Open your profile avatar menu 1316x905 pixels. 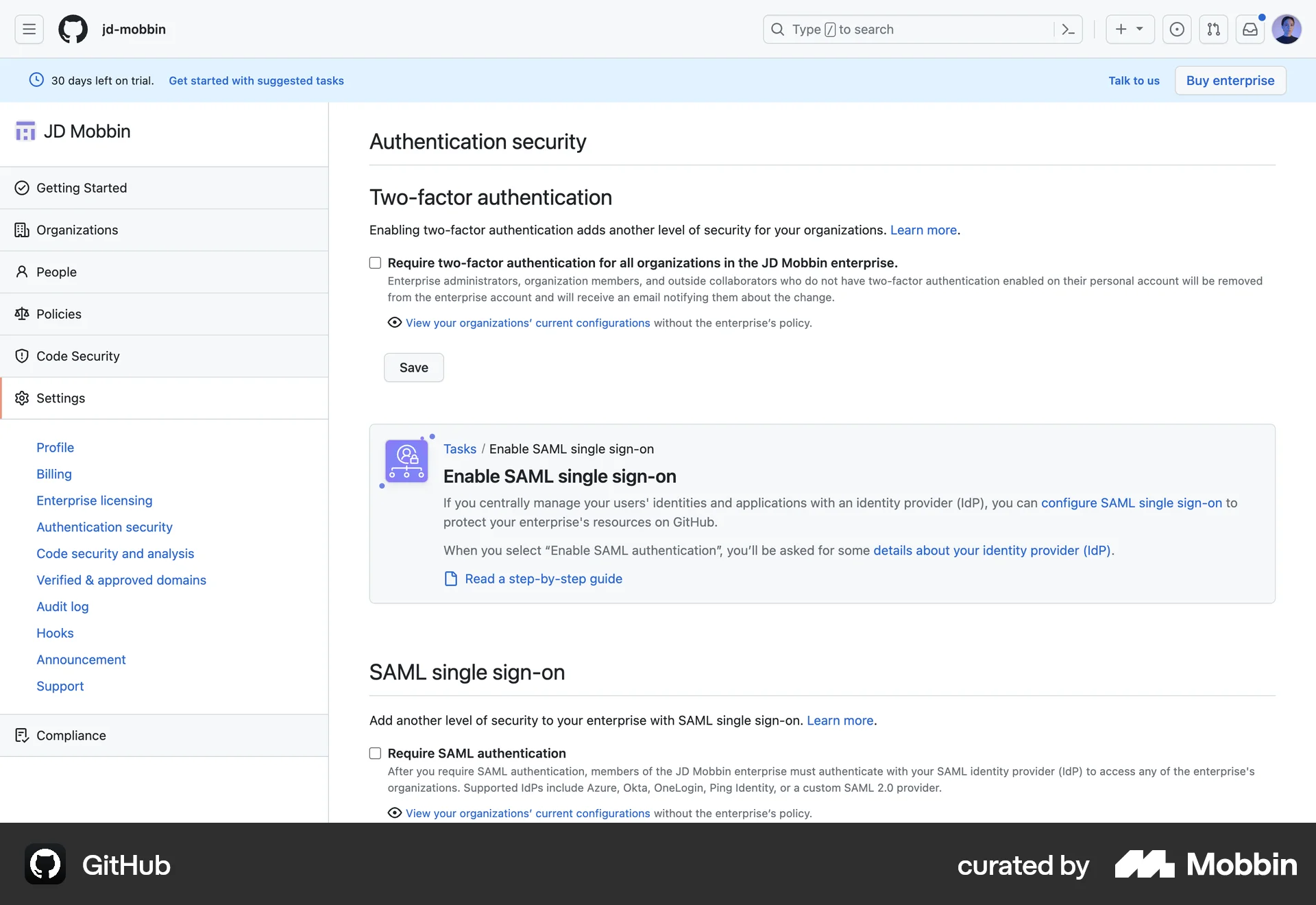1287,29
